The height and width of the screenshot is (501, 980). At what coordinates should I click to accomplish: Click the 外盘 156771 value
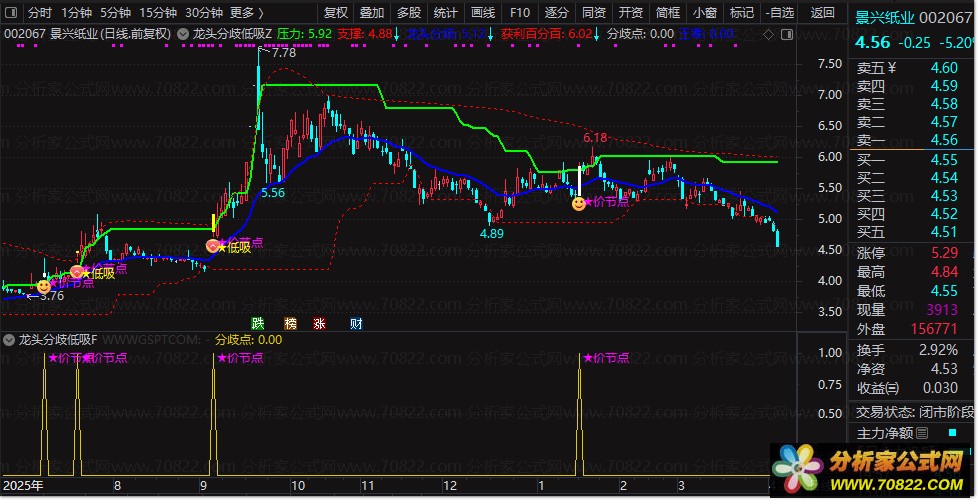pos(934,329)
